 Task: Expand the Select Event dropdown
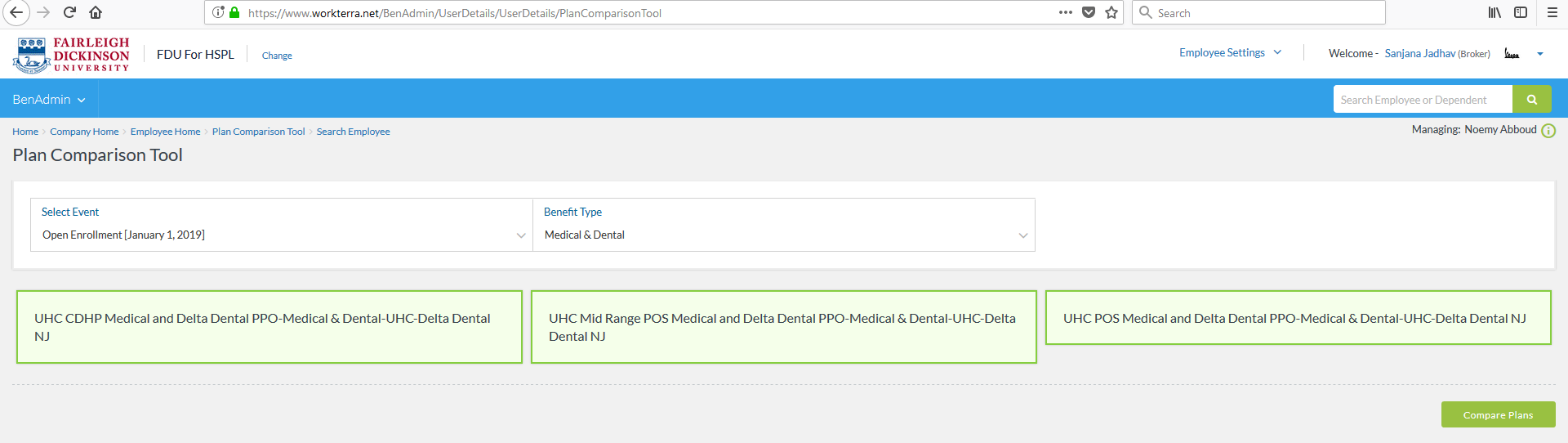tap(282, 225)
